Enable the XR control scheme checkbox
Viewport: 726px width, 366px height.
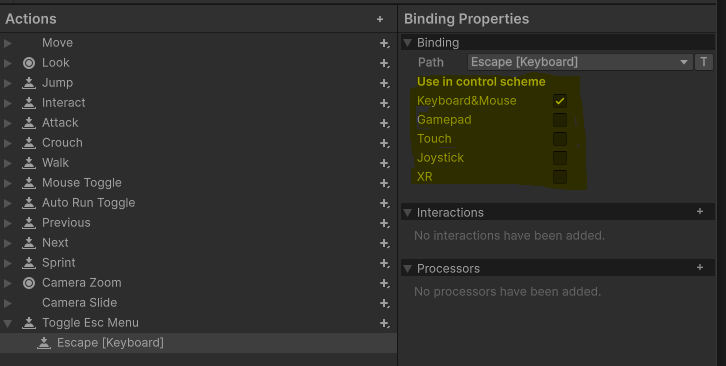click(x=560, y=177)
